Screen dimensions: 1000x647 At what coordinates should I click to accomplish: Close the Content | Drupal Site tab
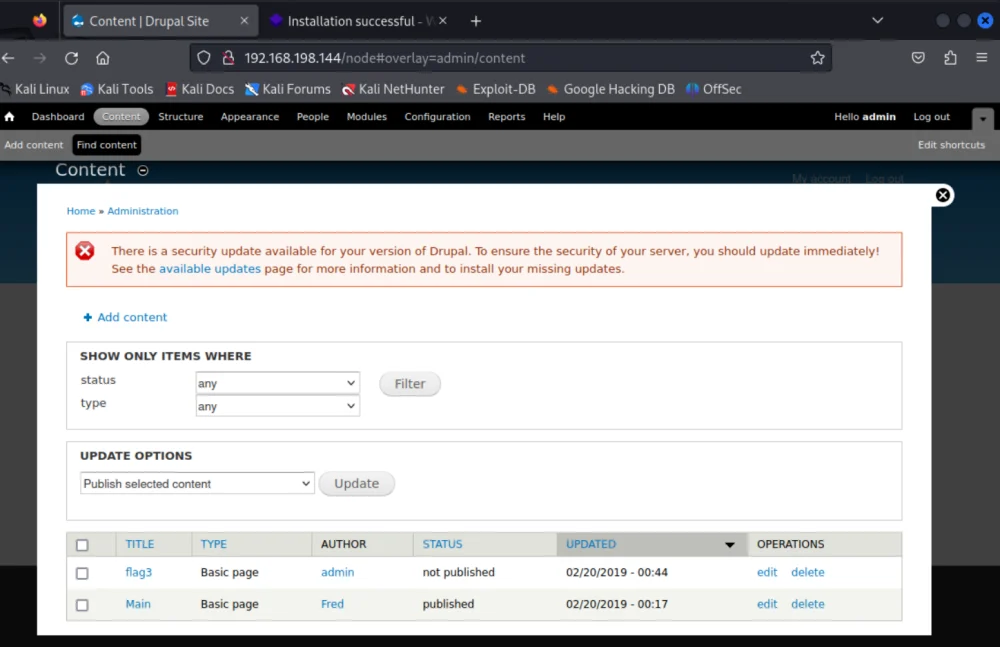[x=244, y=21]
